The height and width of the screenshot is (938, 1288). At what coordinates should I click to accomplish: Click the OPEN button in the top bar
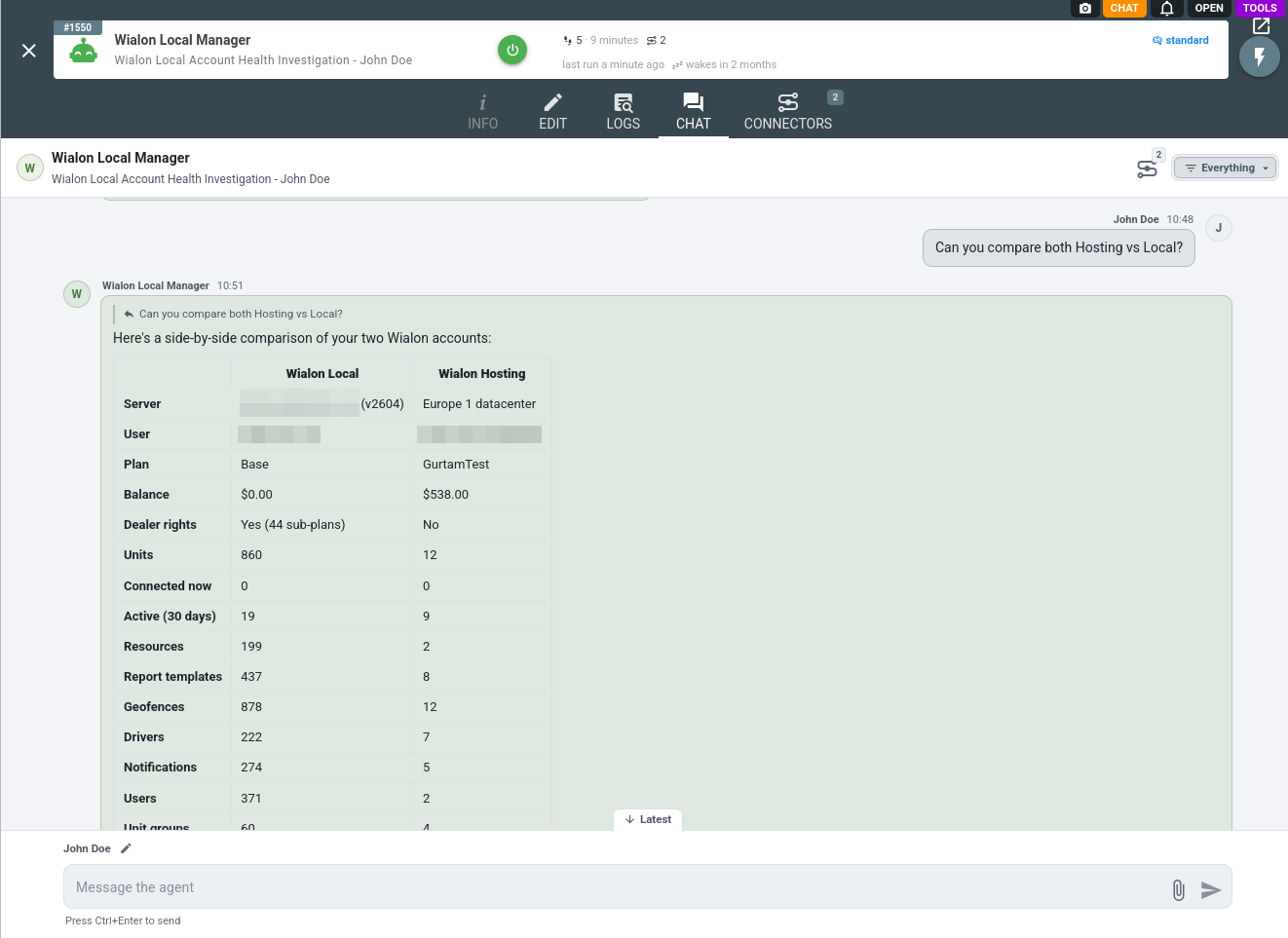tap(1209, 8)
